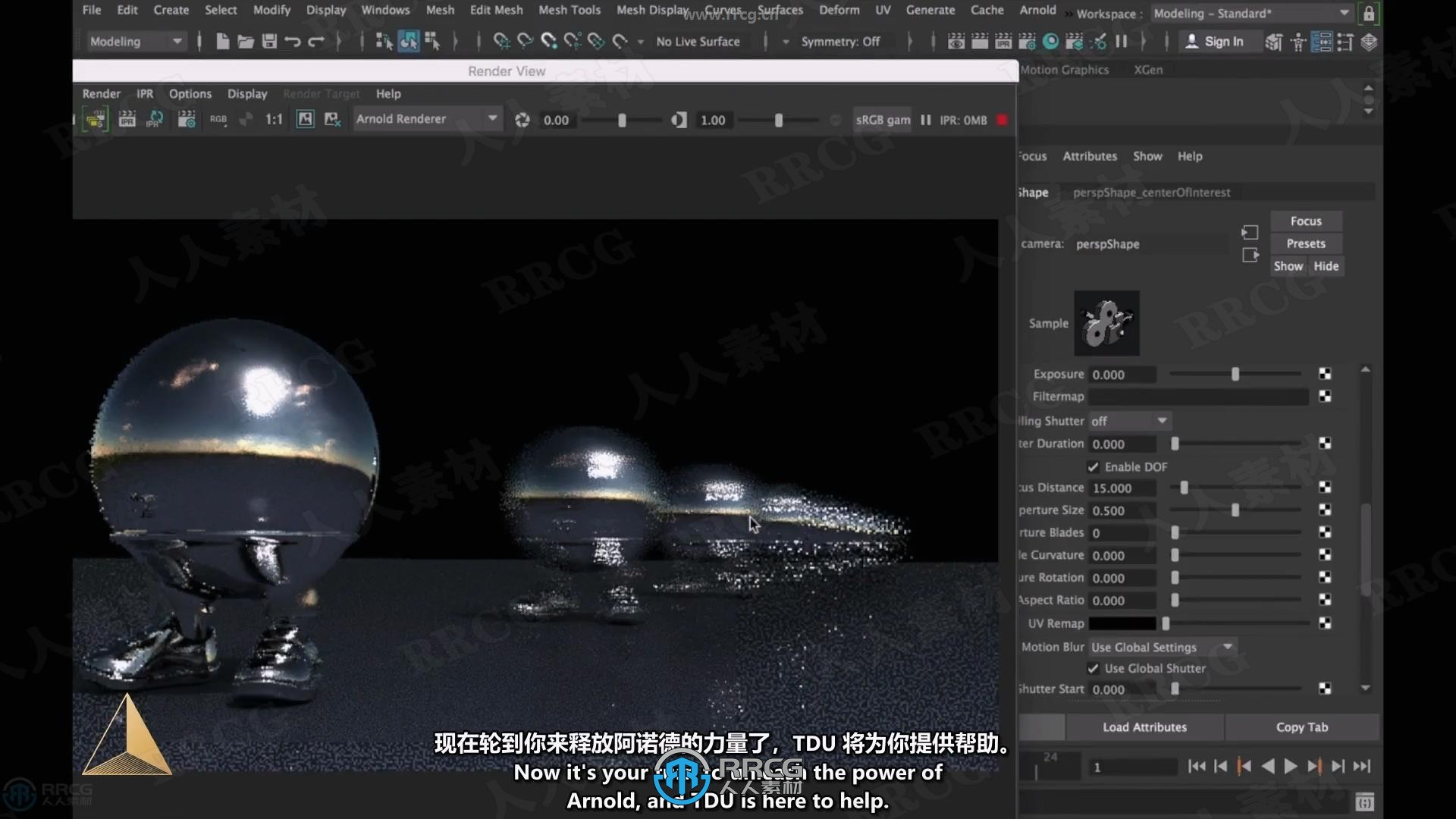The width and height of the screenshot is (1456, 819).
Task: Click the Save Scene floppy icon
Action: [x=269, y=41]
